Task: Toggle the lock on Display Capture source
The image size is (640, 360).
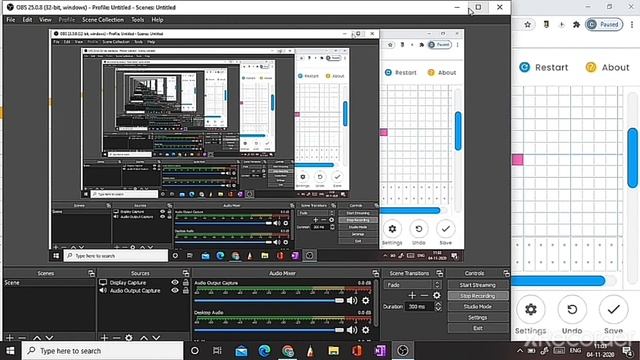Action: [x=186, y=282]
